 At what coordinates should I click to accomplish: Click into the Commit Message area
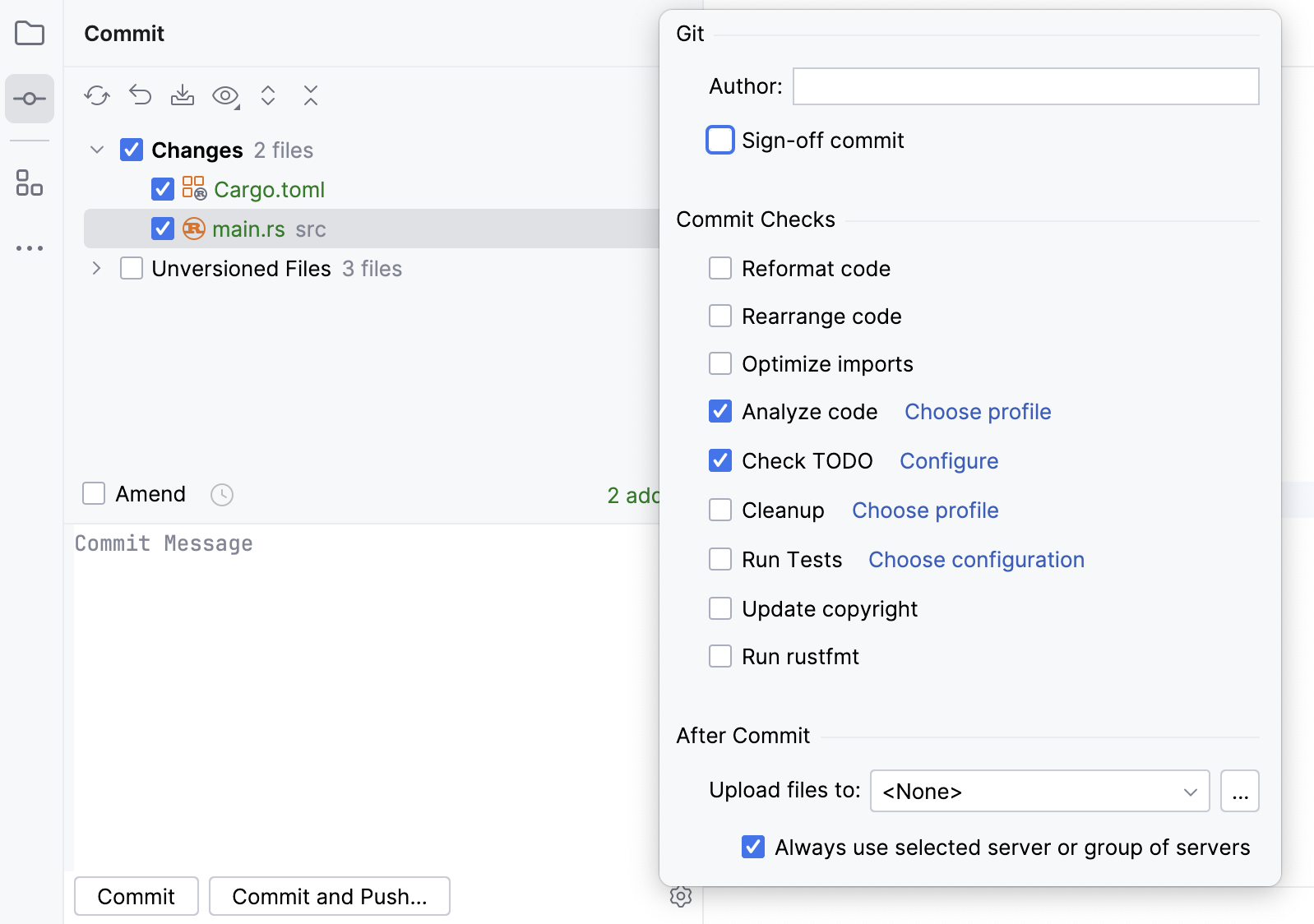click(x=366, y=697)
